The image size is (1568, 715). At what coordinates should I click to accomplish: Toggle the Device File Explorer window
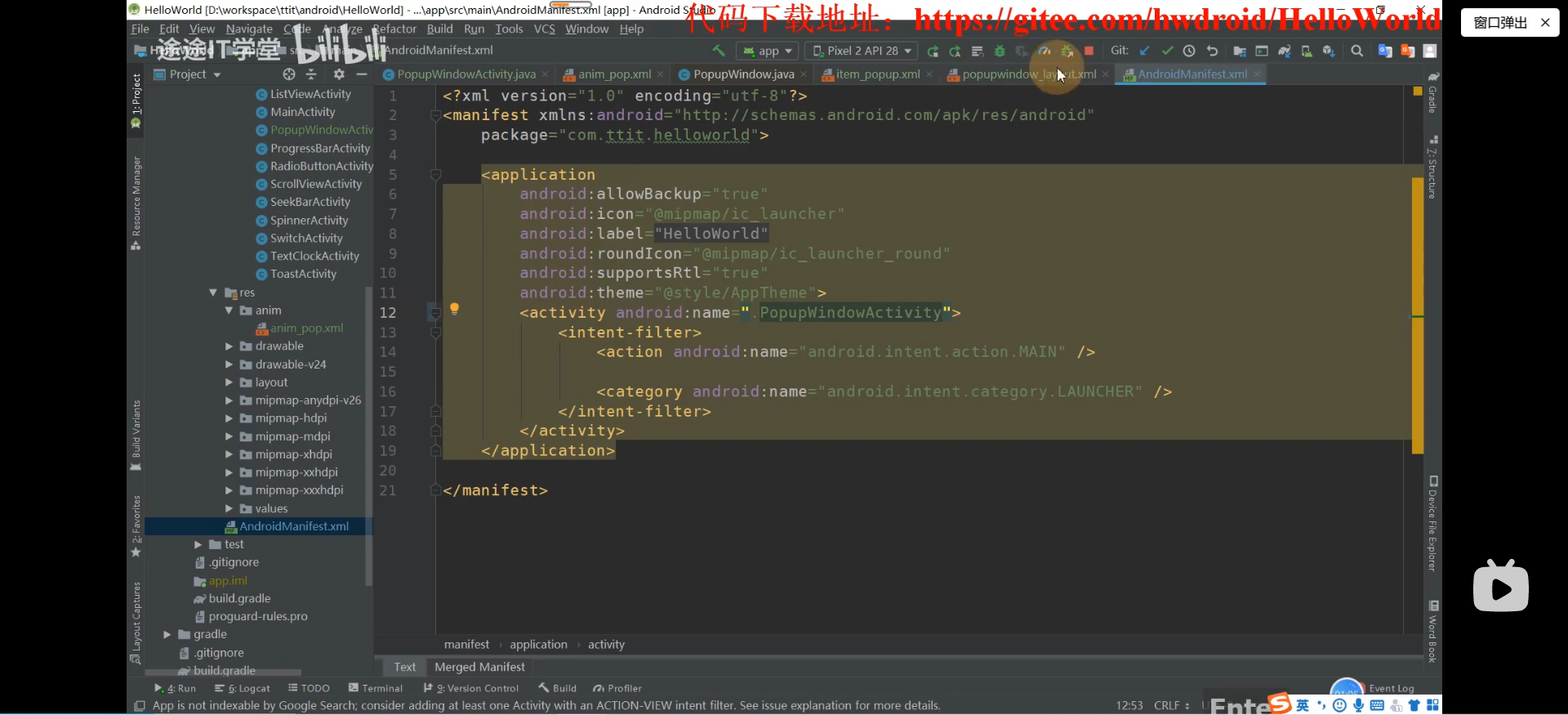pyautogui.click(x=1433, y=523)
